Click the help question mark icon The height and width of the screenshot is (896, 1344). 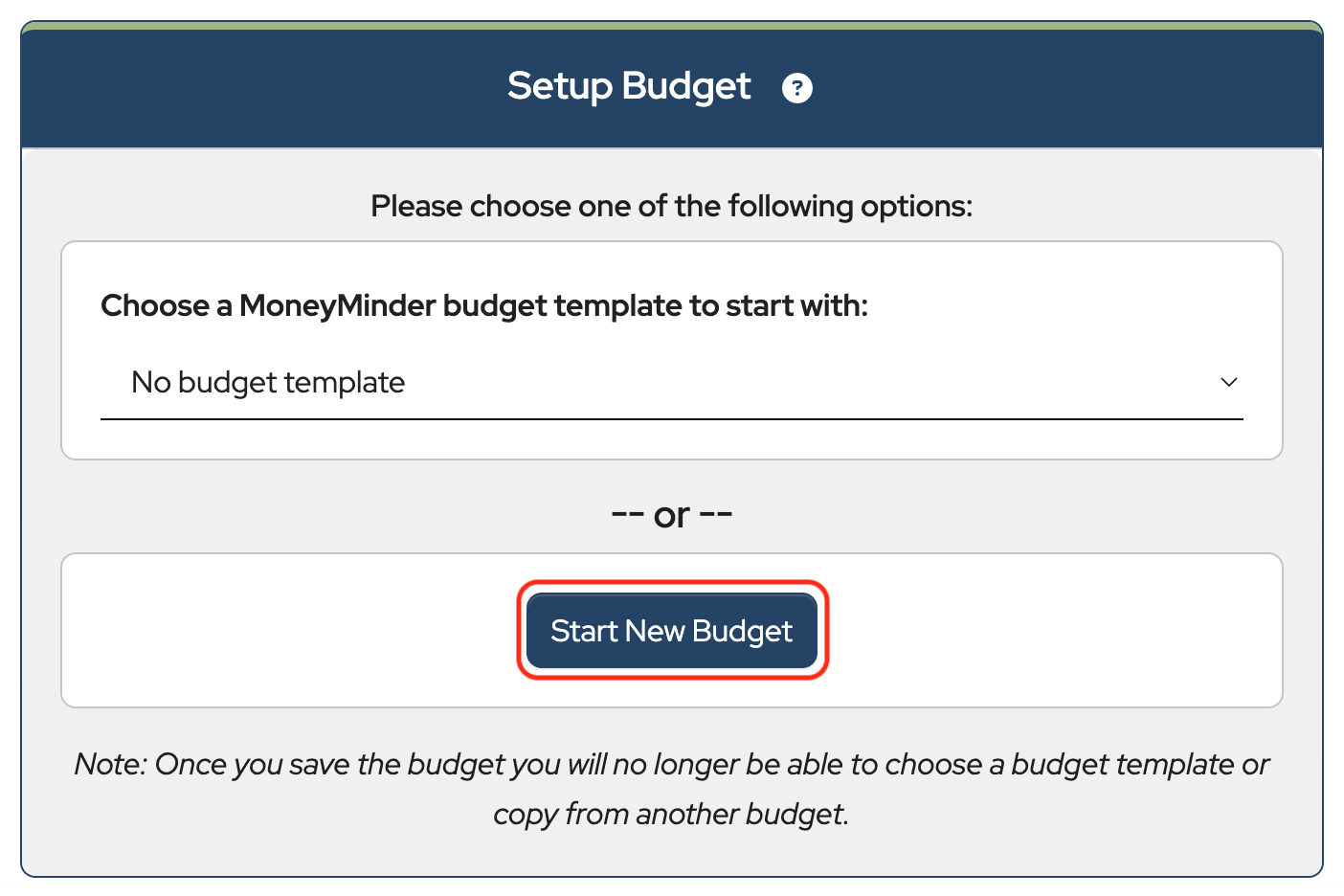(796, 88)
